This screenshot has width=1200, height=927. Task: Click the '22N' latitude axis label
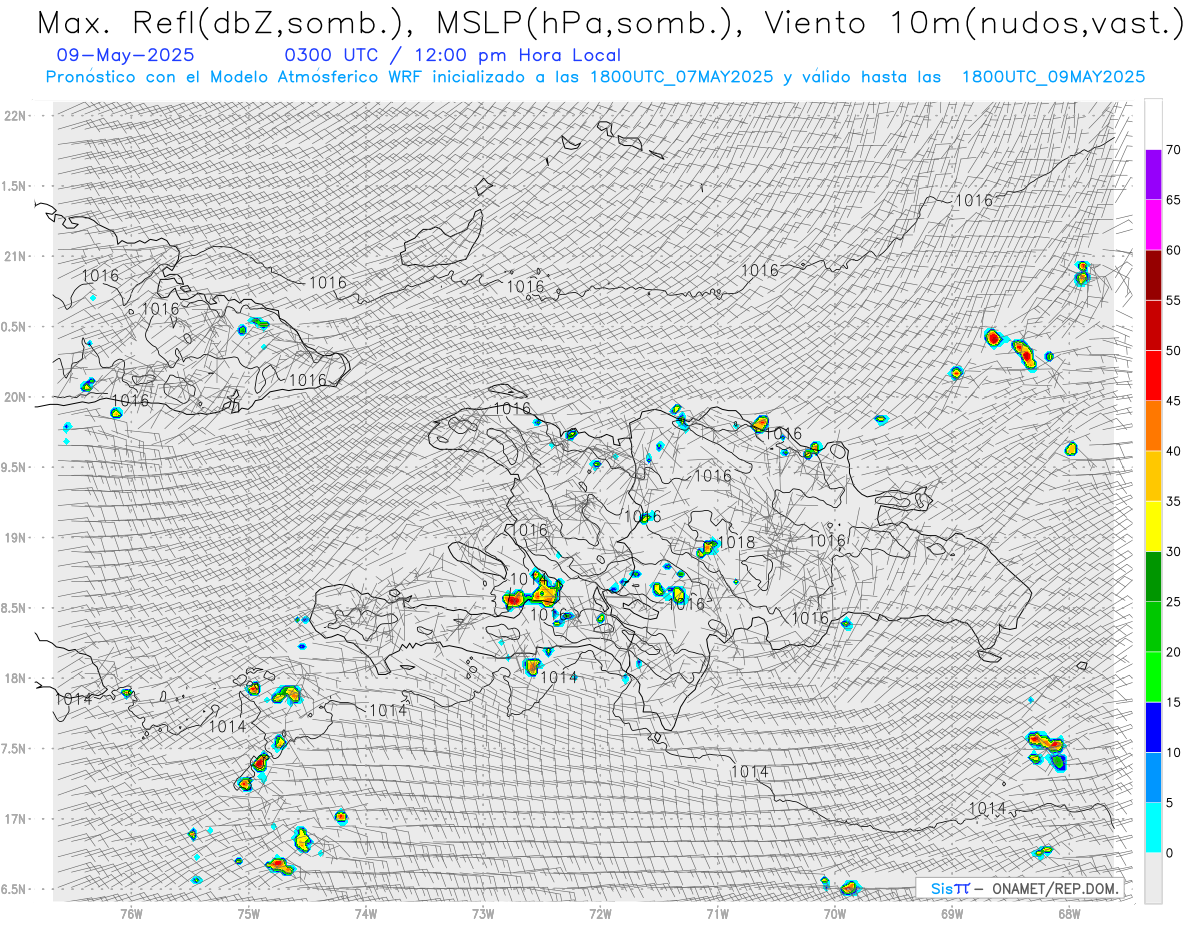pos(15,116)
